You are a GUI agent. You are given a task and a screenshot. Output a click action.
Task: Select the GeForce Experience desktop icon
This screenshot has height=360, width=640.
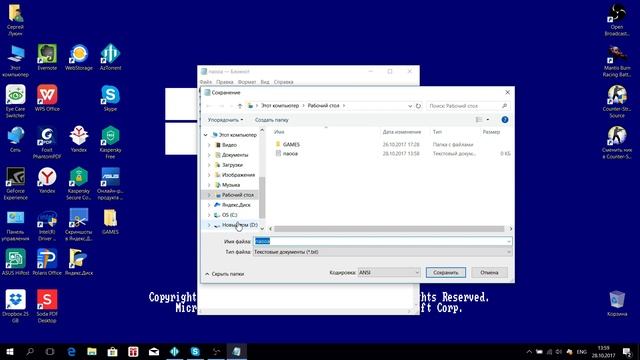16,183
